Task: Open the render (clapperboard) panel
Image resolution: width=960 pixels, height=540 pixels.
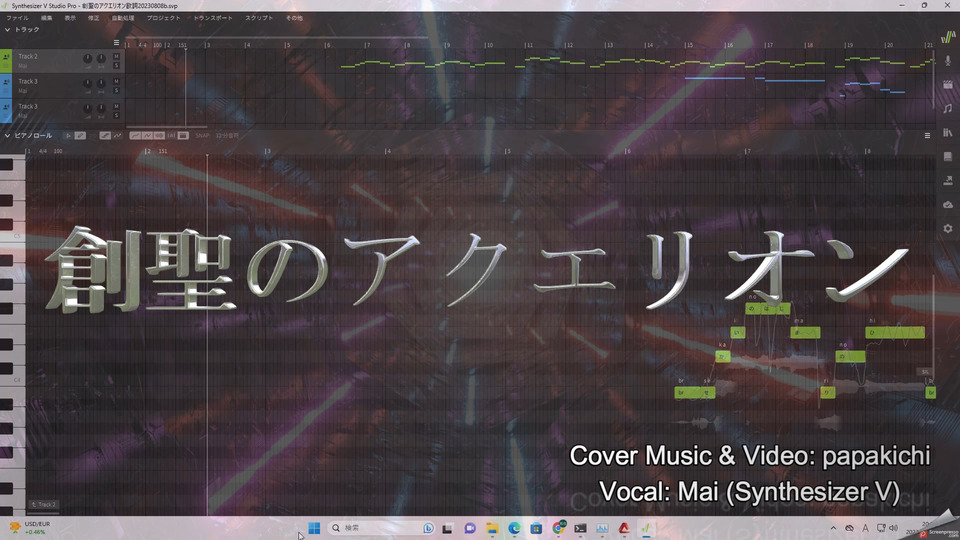Action: [x=948, y=84]
